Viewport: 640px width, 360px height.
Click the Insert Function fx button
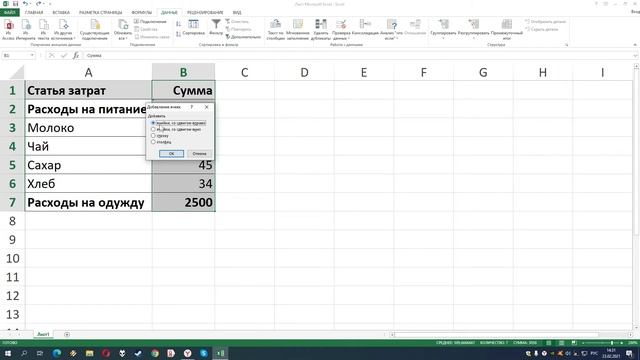pos(76,56)
